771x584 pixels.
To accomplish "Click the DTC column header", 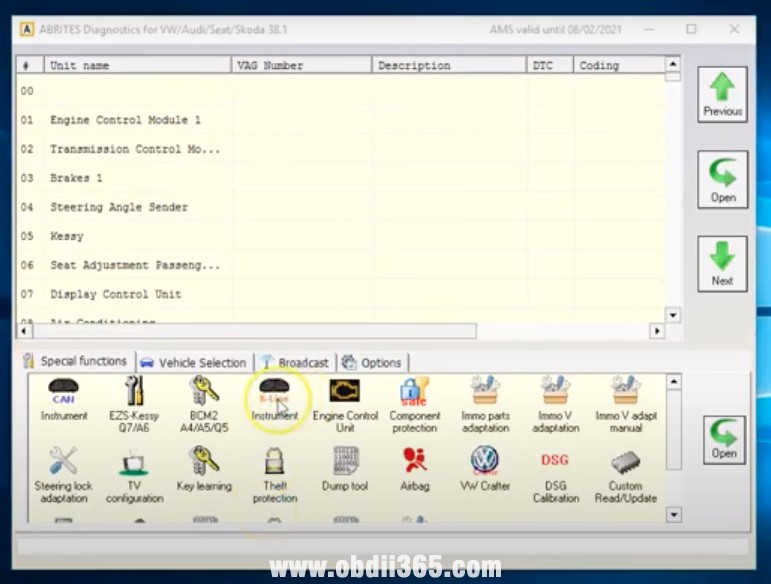I will (x=550, y=65).
